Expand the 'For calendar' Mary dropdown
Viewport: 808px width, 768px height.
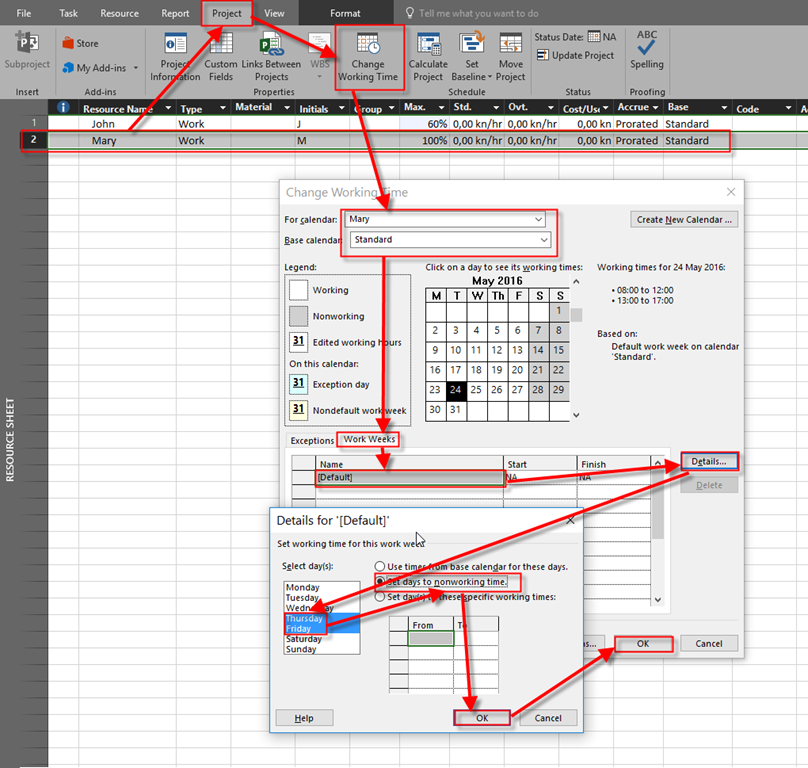coord(539,219)
